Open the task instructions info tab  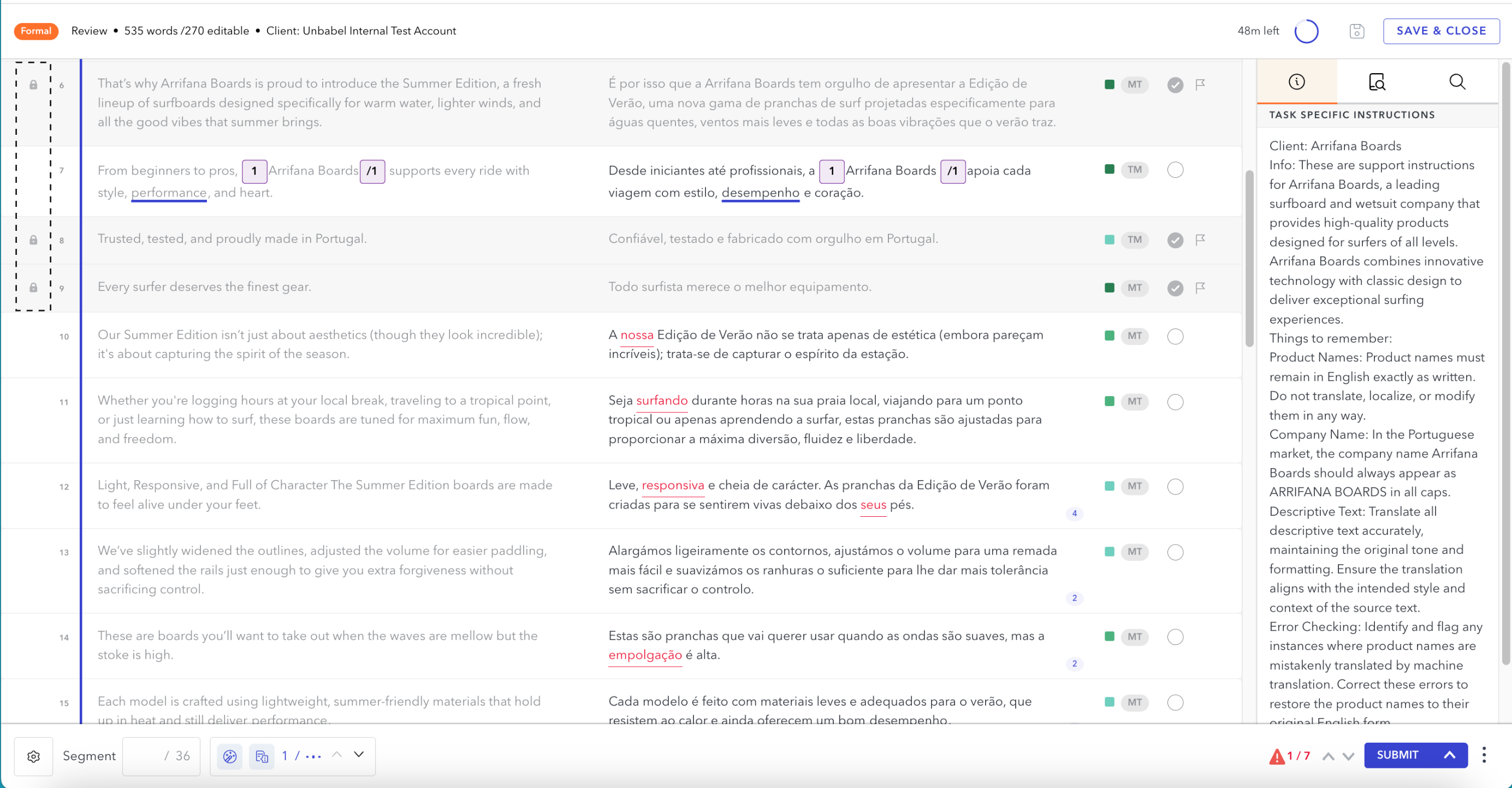coord(1297,81)
